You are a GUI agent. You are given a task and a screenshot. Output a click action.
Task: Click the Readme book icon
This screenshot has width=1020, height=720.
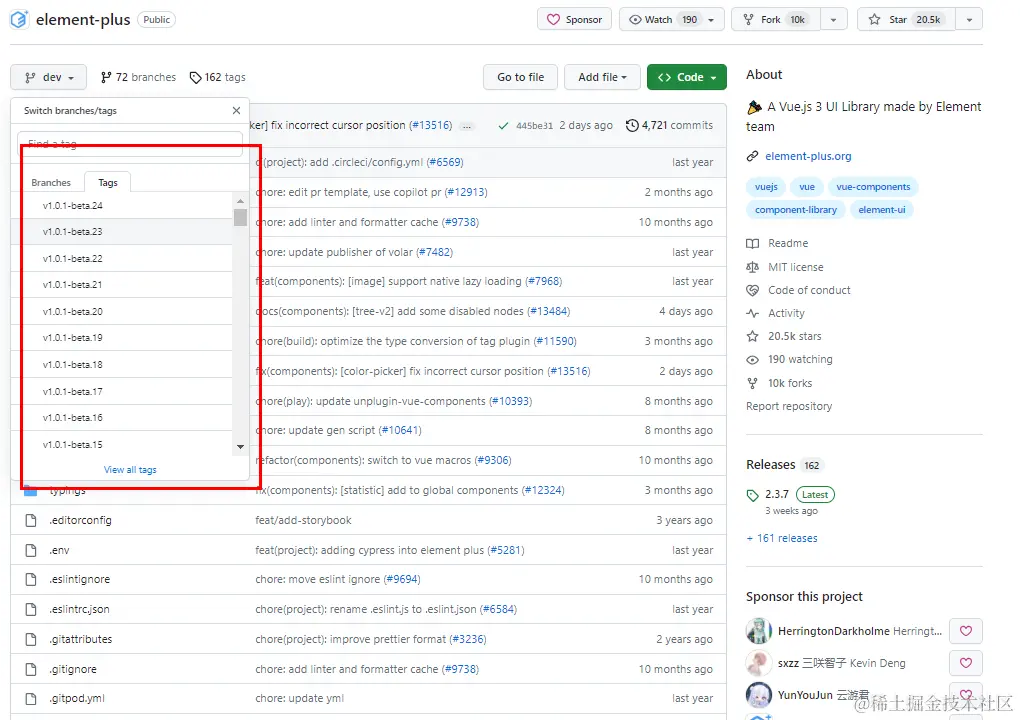pos(753,243)
